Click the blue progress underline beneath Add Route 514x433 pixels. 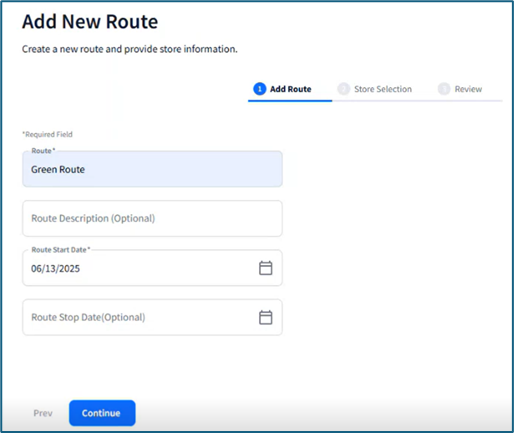pos(290,101)
